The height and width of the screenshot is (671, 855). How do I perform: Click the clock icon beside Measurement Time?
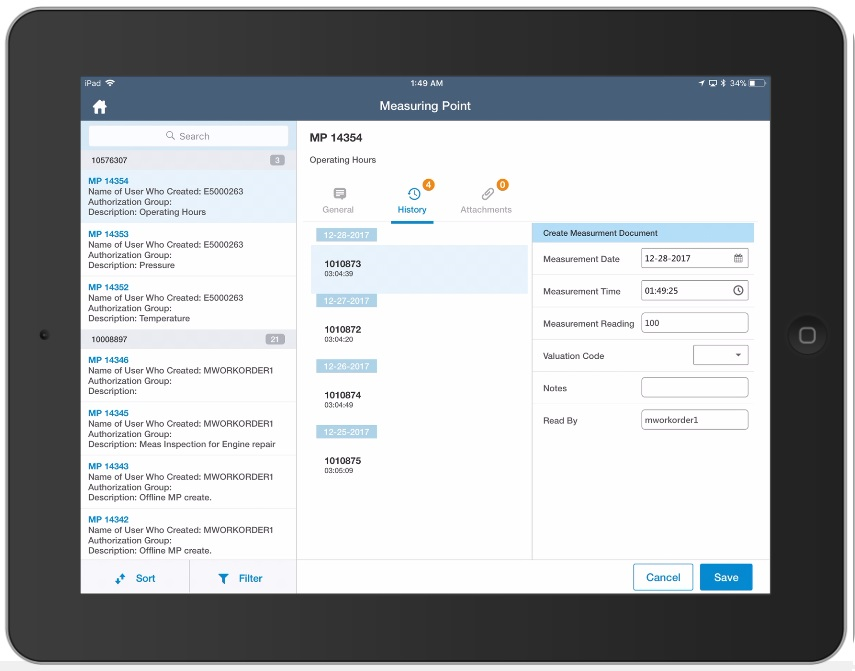737,290
